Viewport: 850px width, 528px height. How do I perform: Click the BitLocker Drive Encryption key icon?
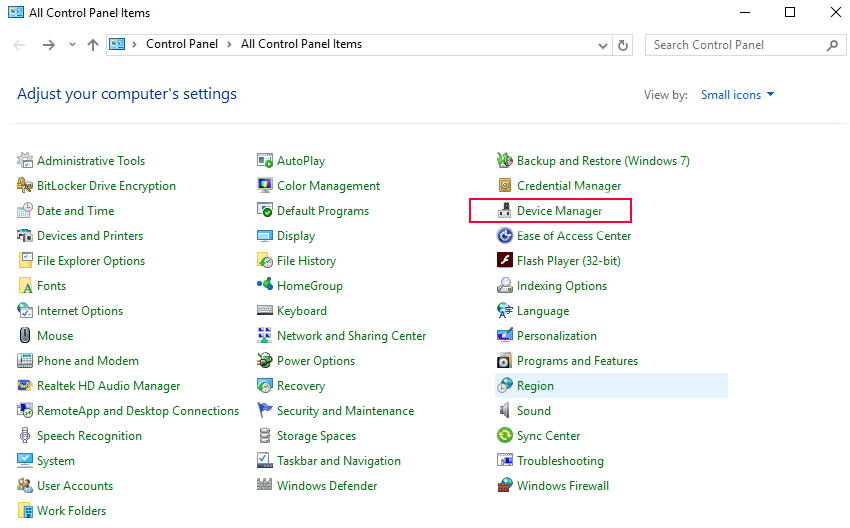25,185
